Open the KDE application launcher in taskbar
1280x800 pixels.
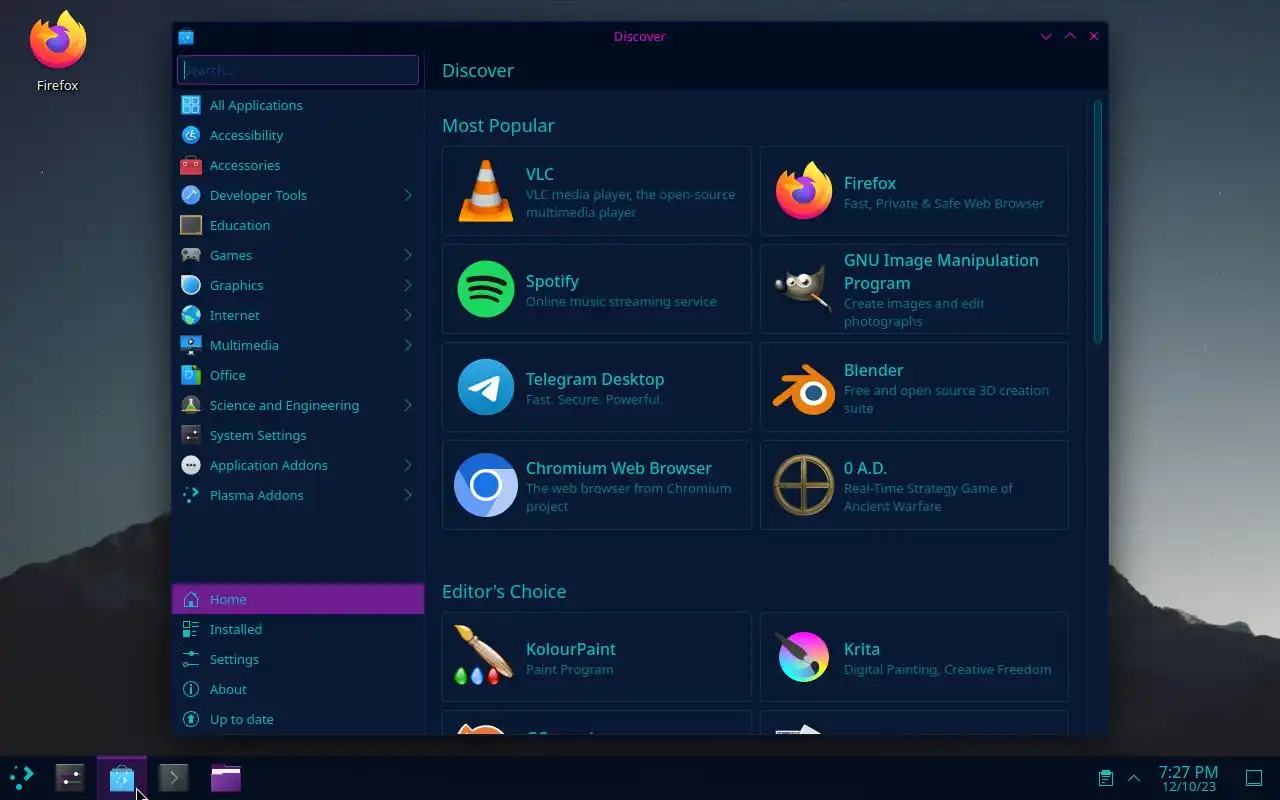(x=21, y=778)
